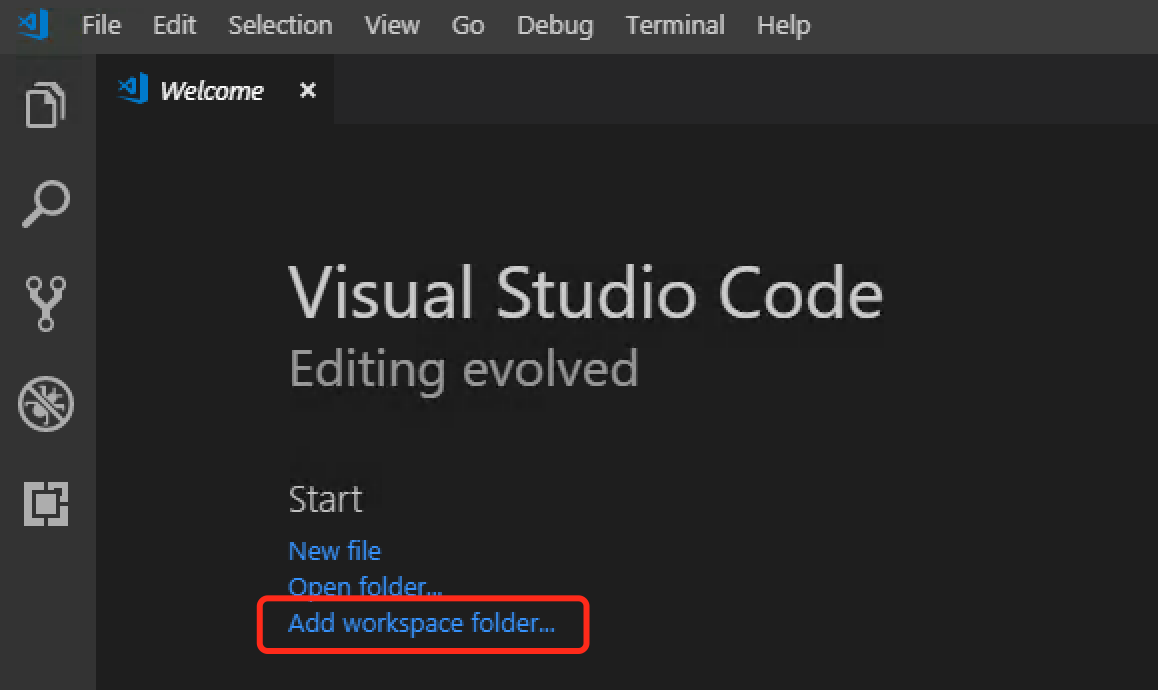1158x690 pixels.
Task: Click the VS Code logo in title bar
Action: [33, 24]
